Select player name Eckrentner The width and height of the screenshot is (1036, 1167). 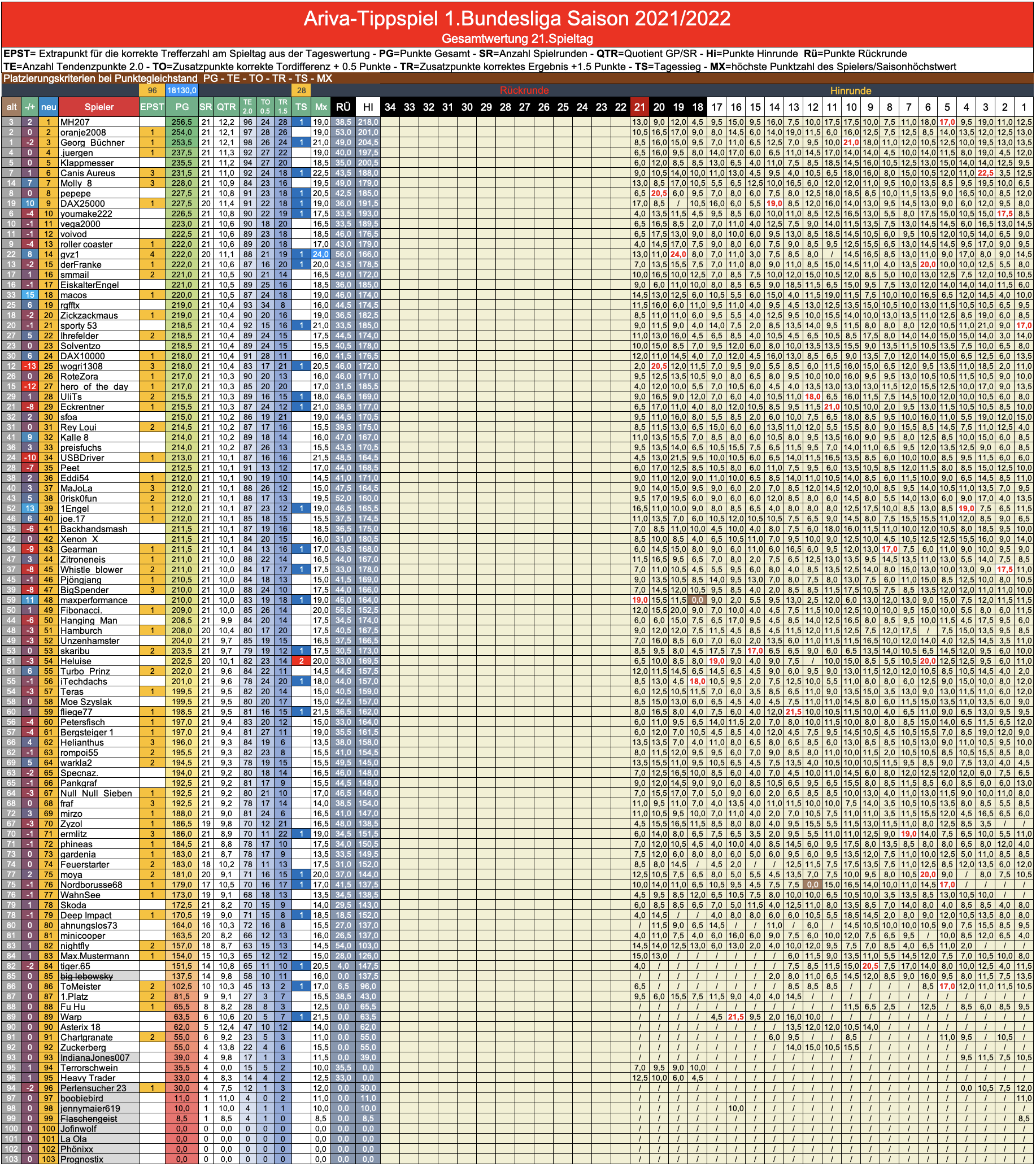[x=82, y=407]
